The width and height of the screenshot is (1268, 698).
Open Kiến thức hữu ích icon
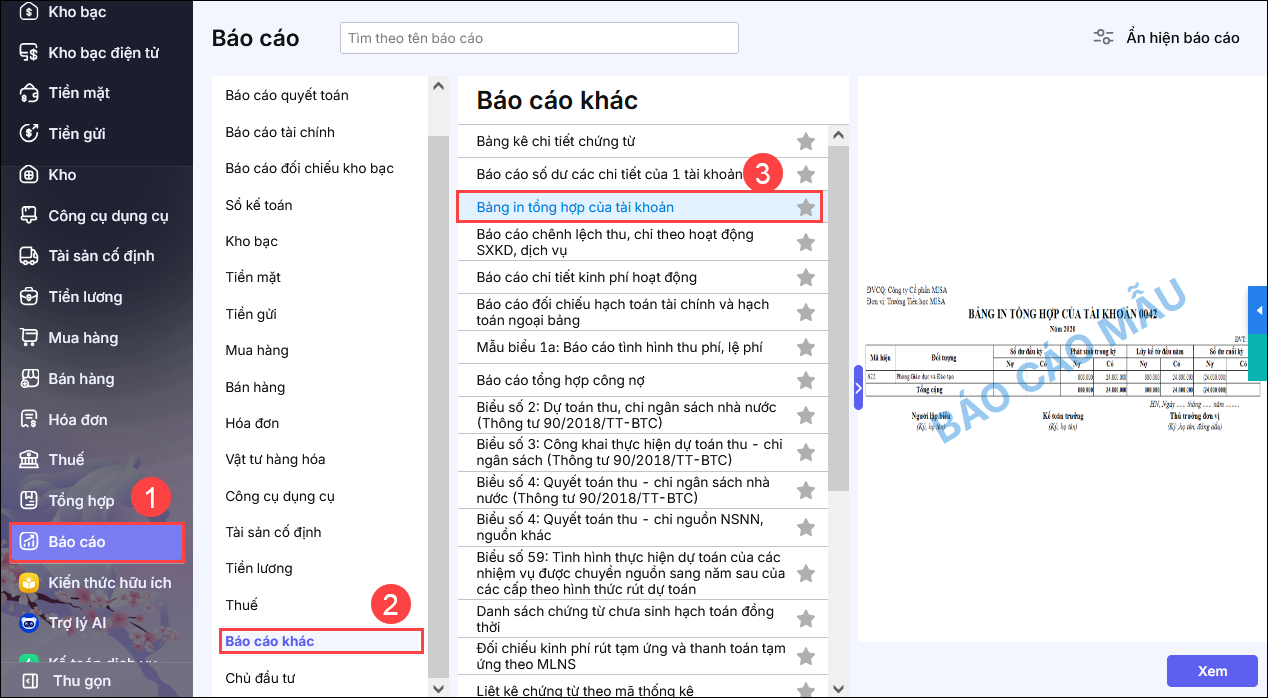[x=30, y=583]
